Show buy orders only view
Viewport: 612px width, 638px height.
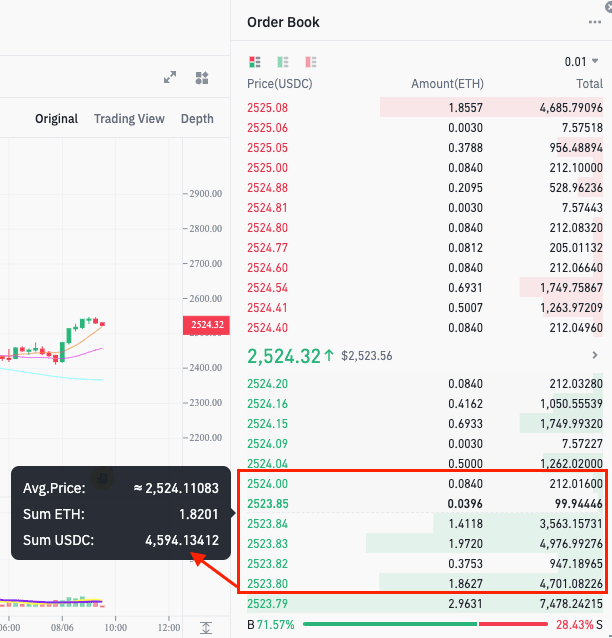point(283,62)
